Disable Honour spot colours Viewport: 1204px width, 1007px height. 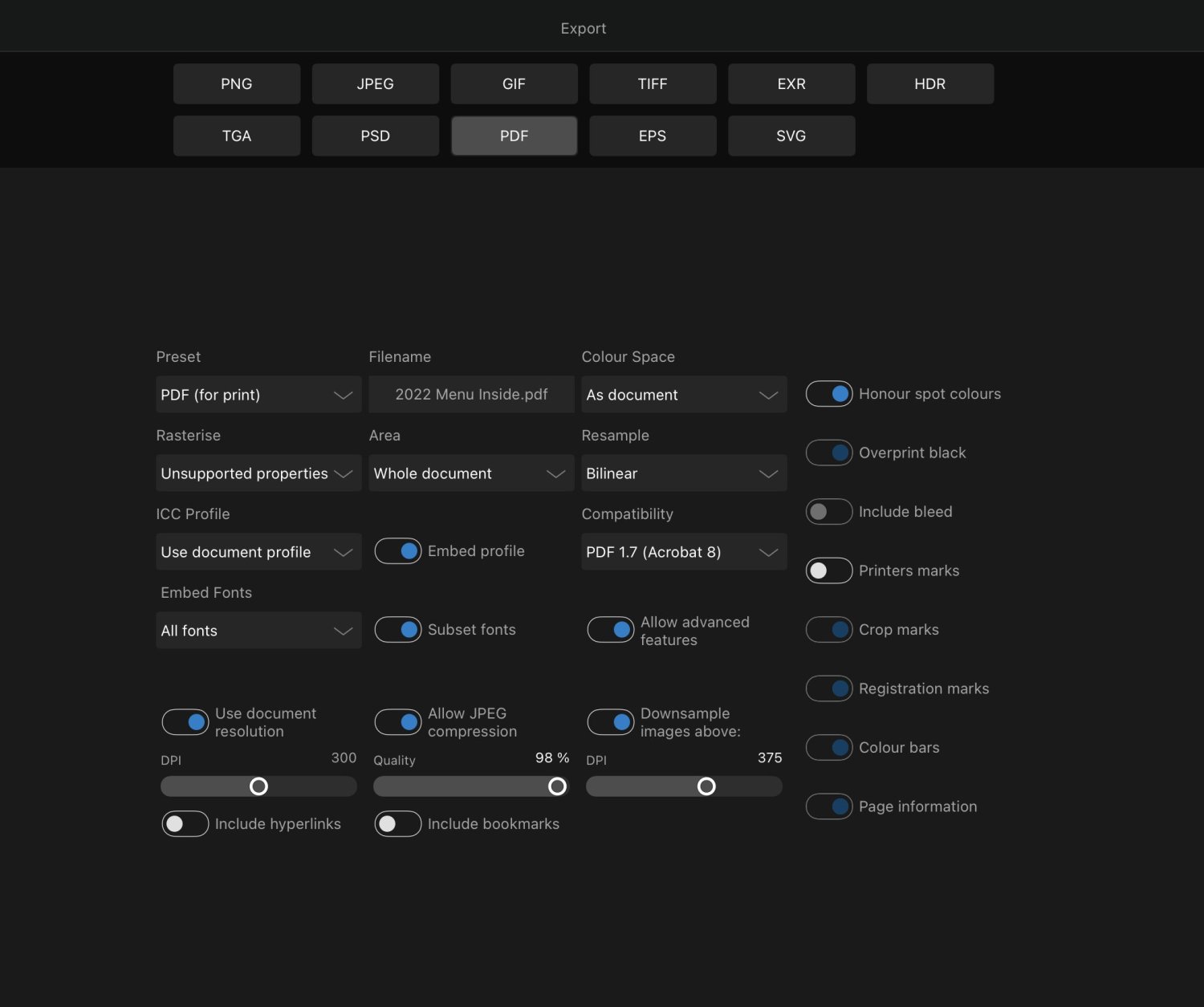click(828, 394)
